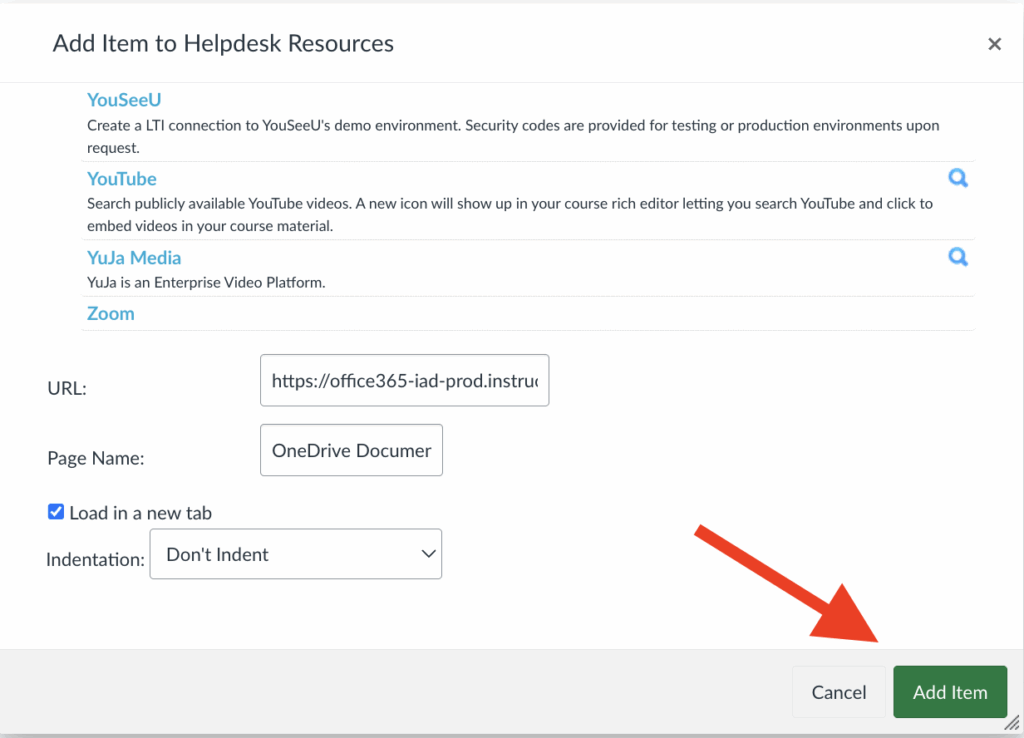Choose YuJa Media from the tool list
The width and height of the screenshot is (1024, 738).
[x=134, y=257]
